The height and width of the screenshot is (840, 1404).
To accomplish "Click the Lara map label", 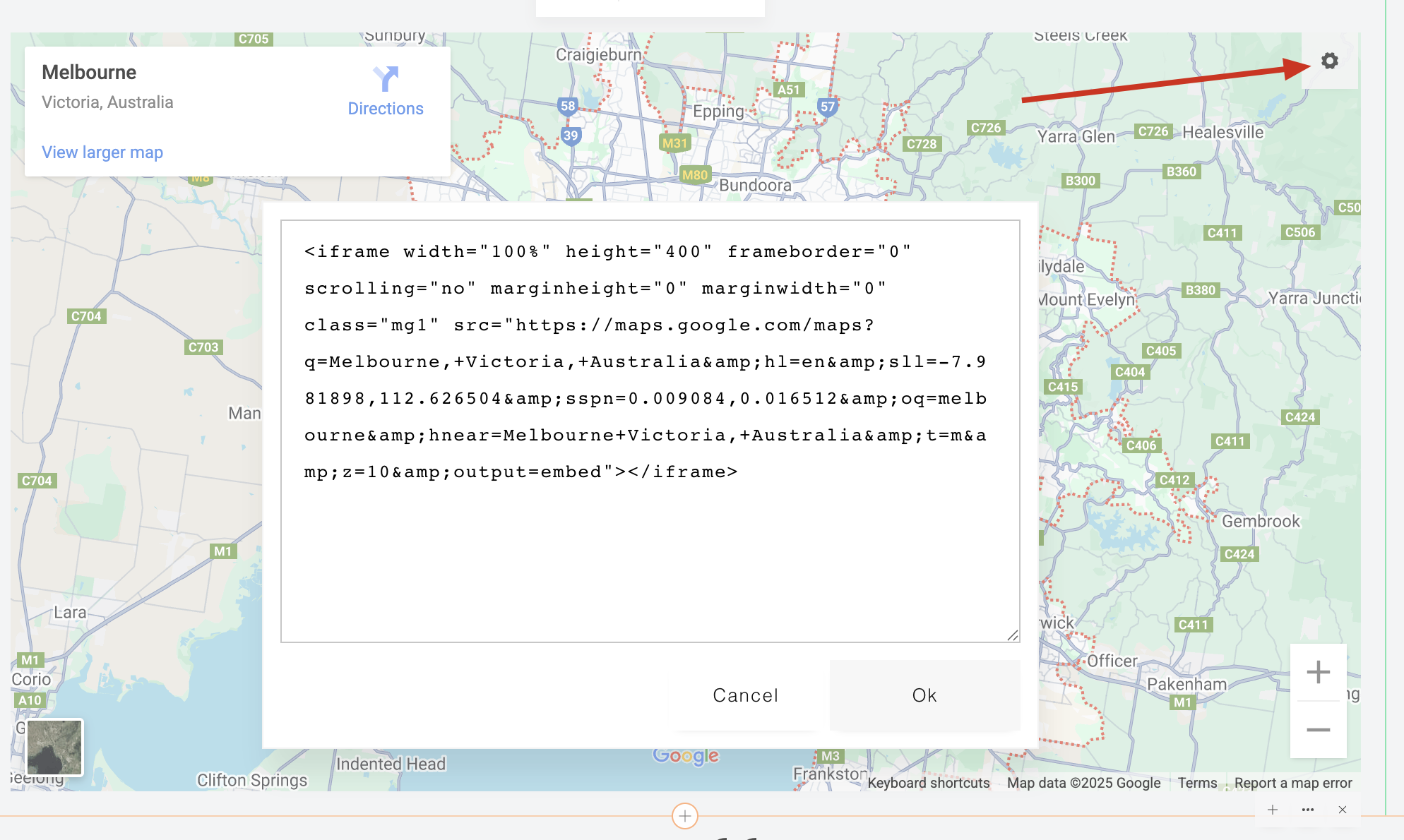I will [x=70, y=613].
